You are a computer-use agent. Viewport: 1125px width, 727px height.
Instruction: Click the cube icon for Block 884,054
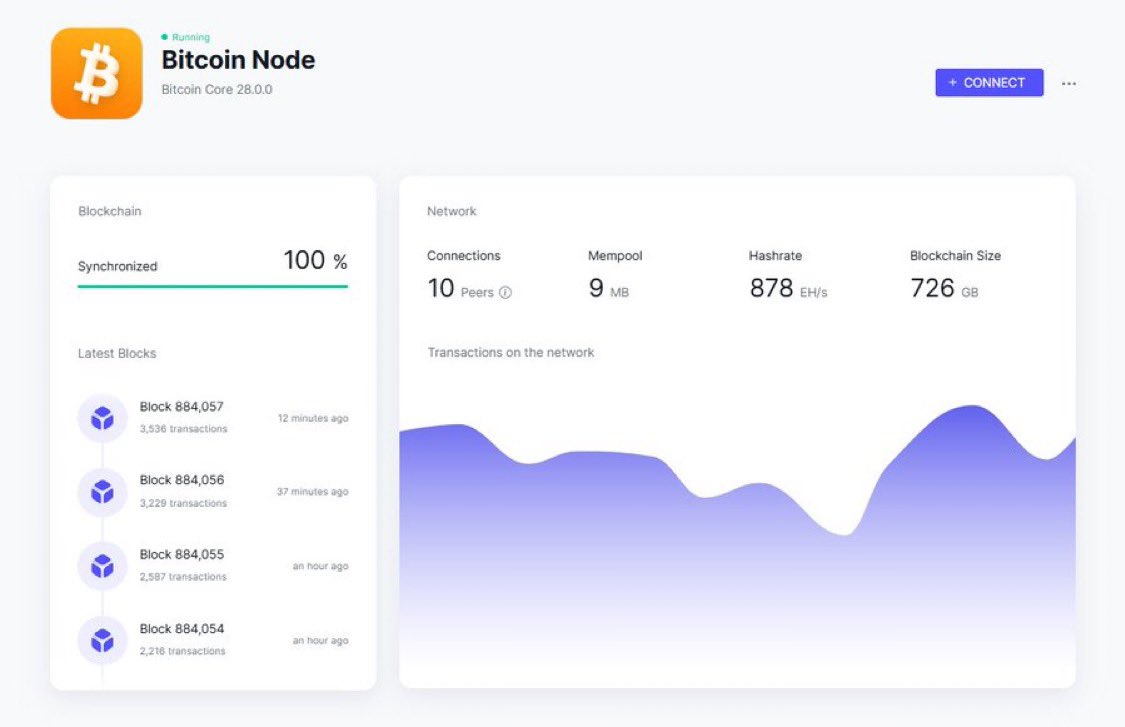tap(101, 640)
